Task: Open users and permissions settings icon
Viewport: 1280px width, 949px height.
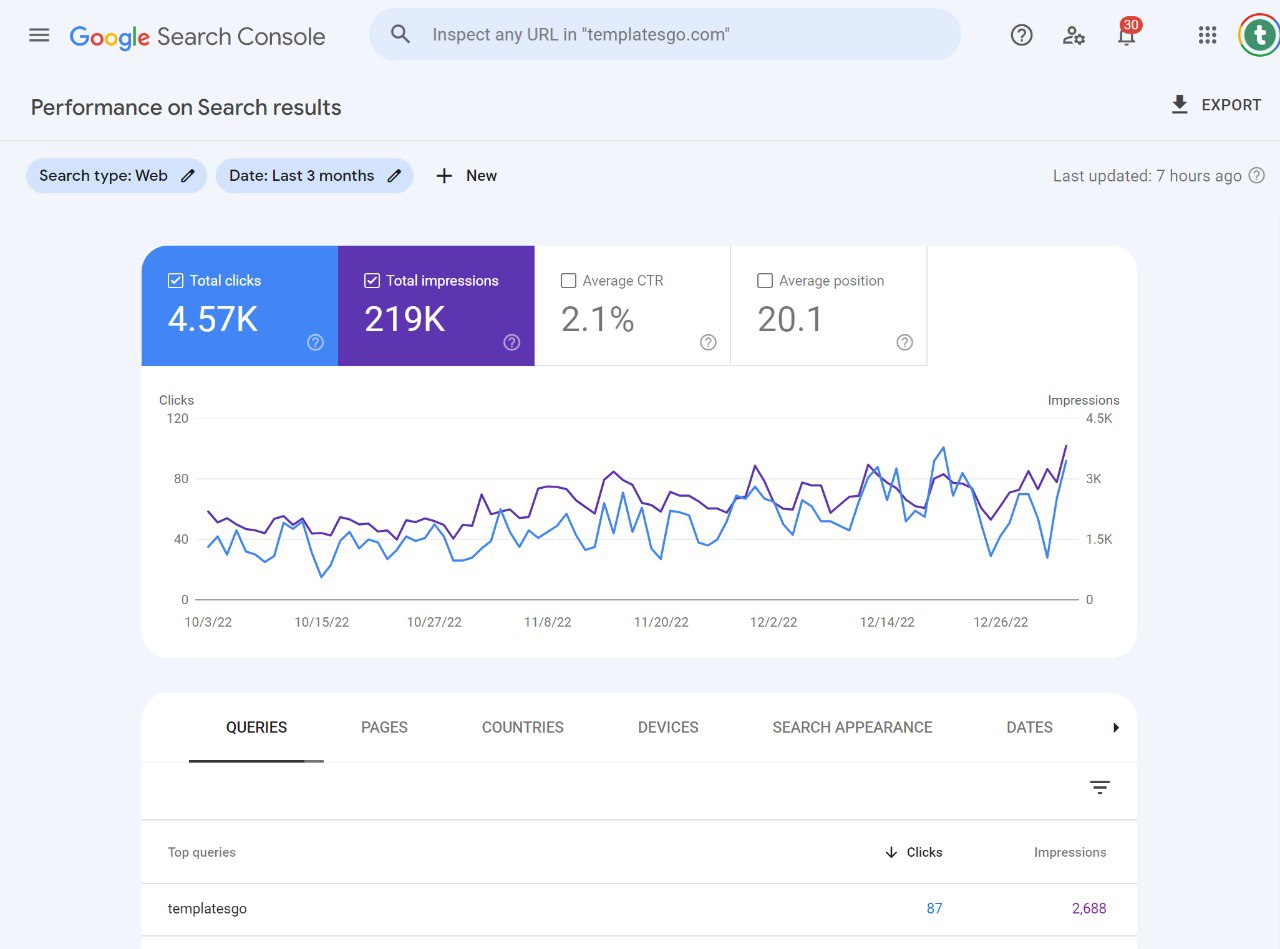Action: coord(1074,35)
